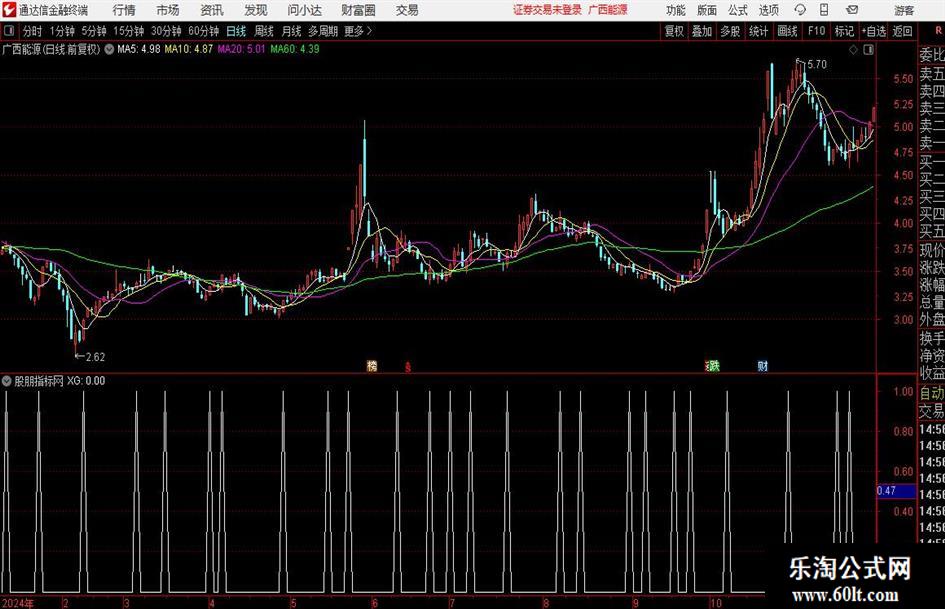Open the sub-chart indicator dropdown arrow
The image size is (945, 609).
tap(7, 381)
